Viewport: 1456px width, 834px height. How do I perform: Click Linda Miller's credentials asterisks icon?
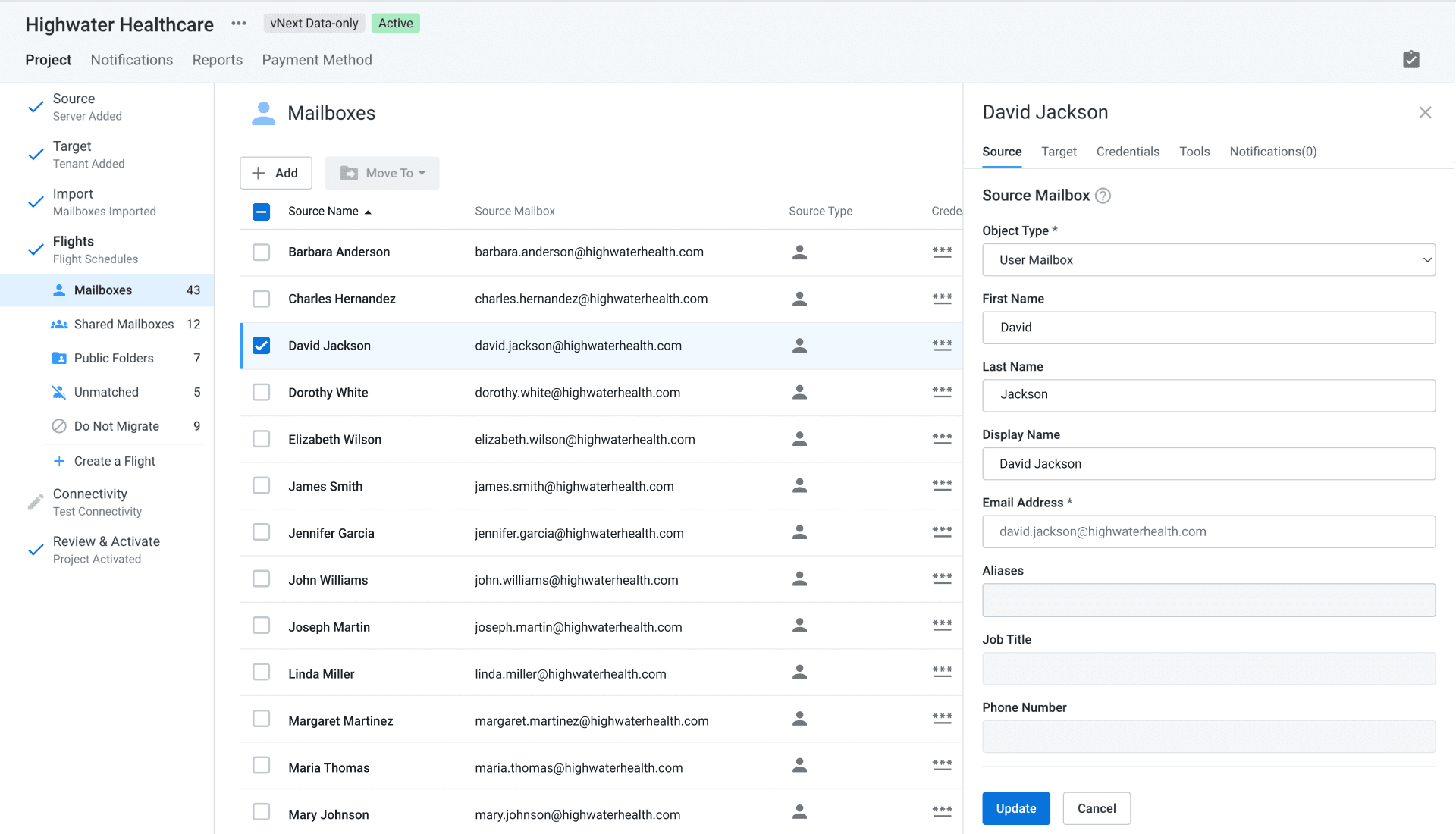click(942, 673)
